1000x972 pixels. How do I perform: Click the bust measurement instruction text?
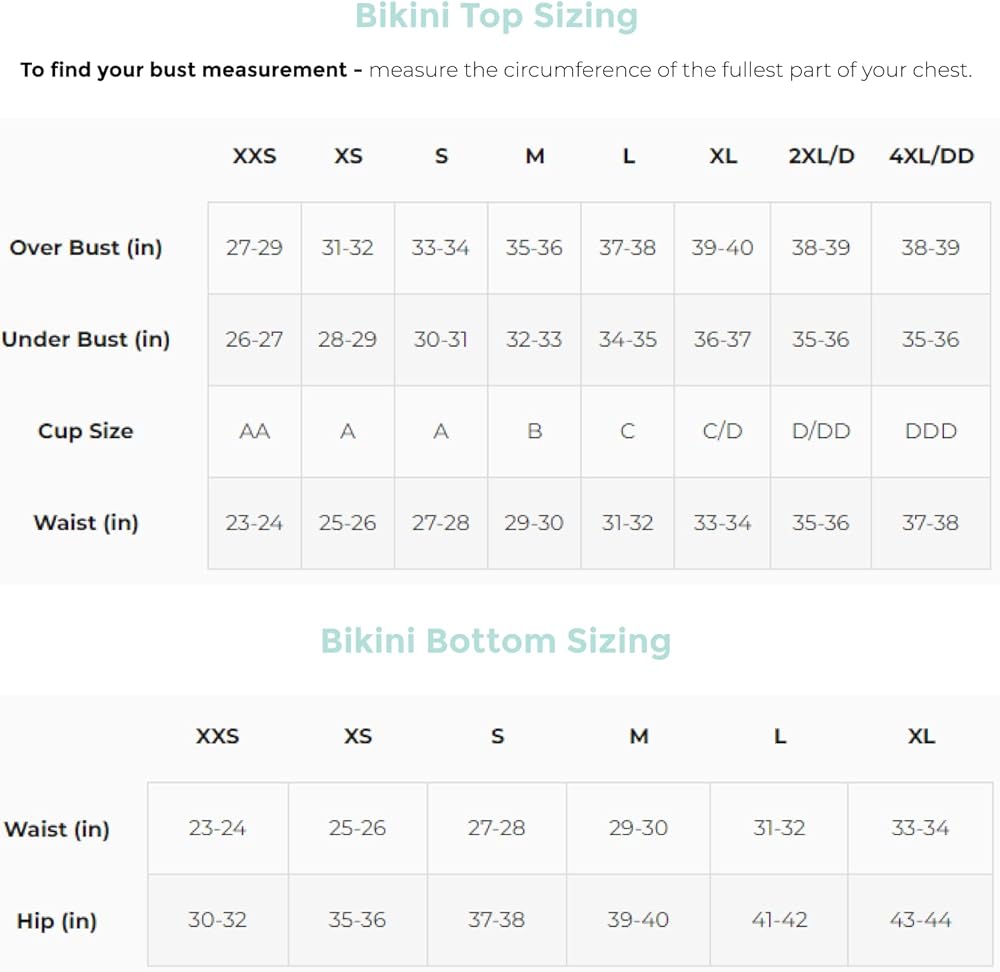tap(496, 71)
